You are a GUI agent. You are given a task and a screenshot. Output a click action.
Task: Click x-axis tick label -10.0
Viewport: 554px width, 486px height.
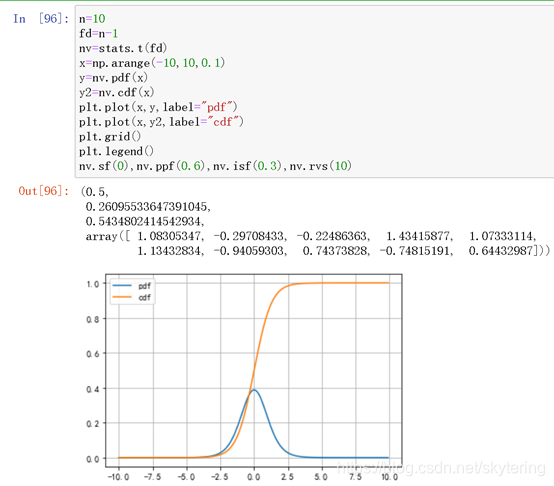click(118, 477)
